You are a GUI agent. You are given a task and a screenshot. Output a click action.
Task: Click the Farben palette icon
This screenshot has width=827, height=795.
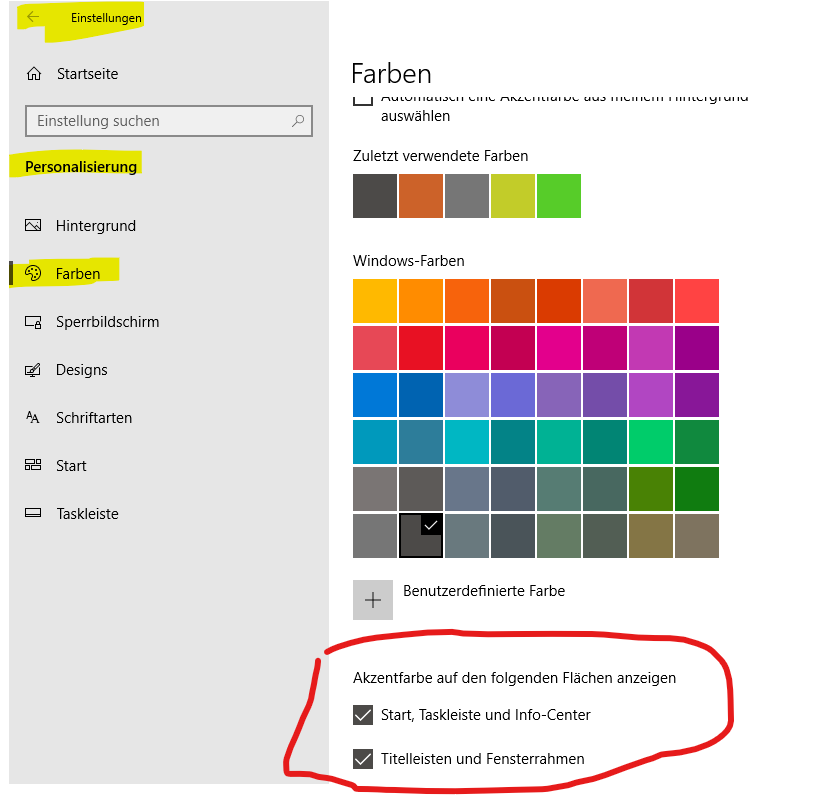pyautogui.click(x=33, y=273)
